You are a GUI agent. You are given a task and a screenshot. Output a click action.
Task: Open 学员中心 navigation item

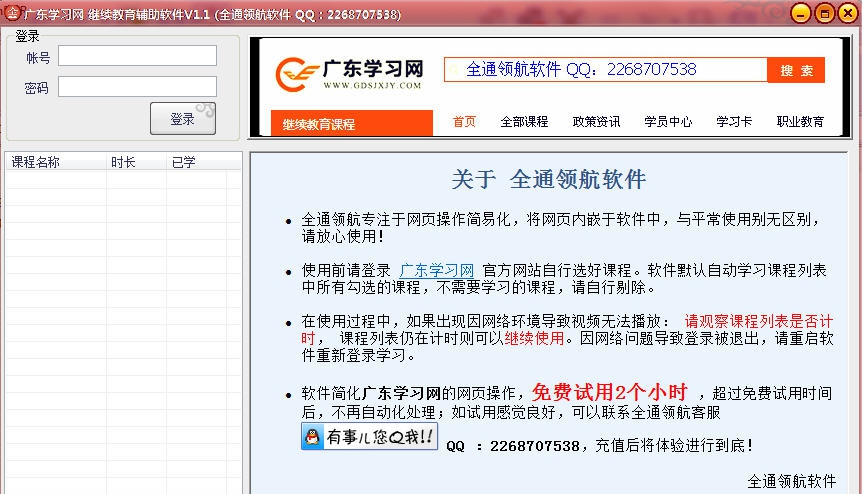[x=668, y=121]
